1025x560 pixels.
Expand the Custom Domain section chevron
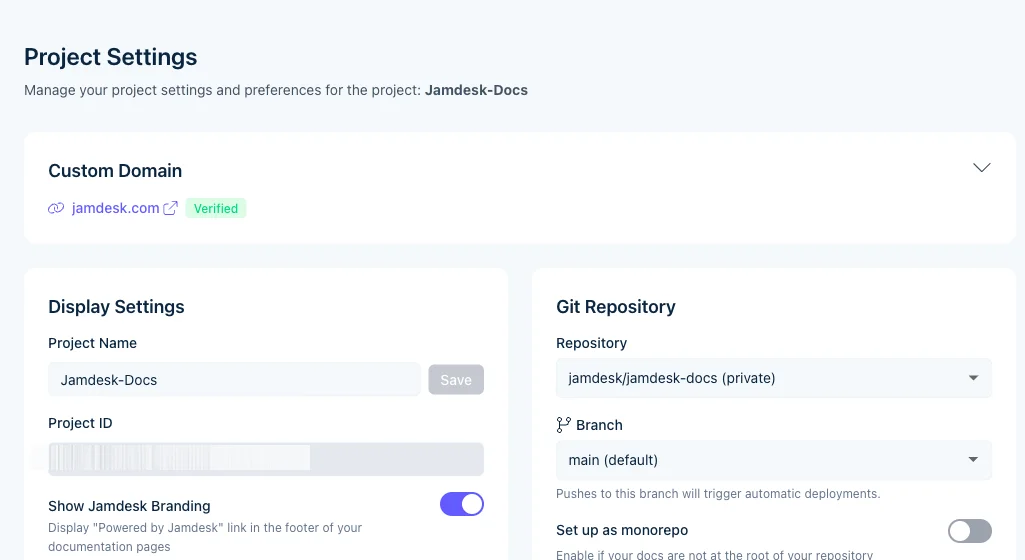click(x=982, y=168)
